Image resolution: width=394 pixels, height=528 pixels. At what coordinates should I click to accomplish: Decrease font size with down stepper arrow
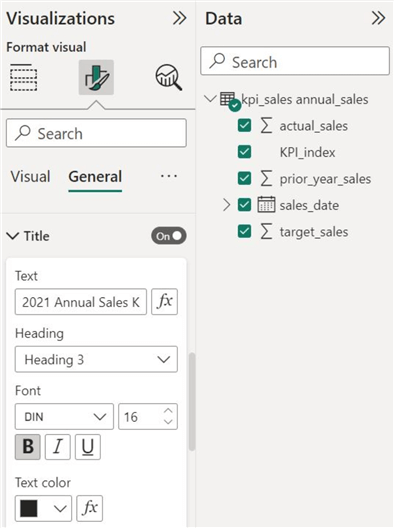click(x=168, y=422)
